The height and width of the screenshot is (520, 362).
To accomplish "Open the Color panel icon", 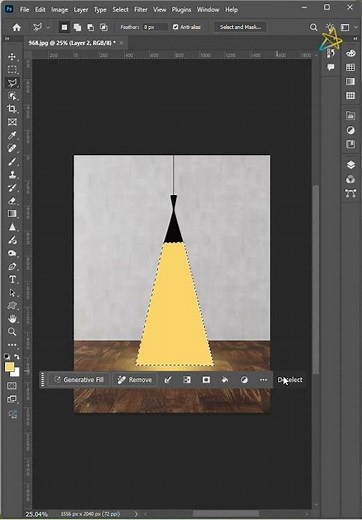I will click(x=350, y=53).
